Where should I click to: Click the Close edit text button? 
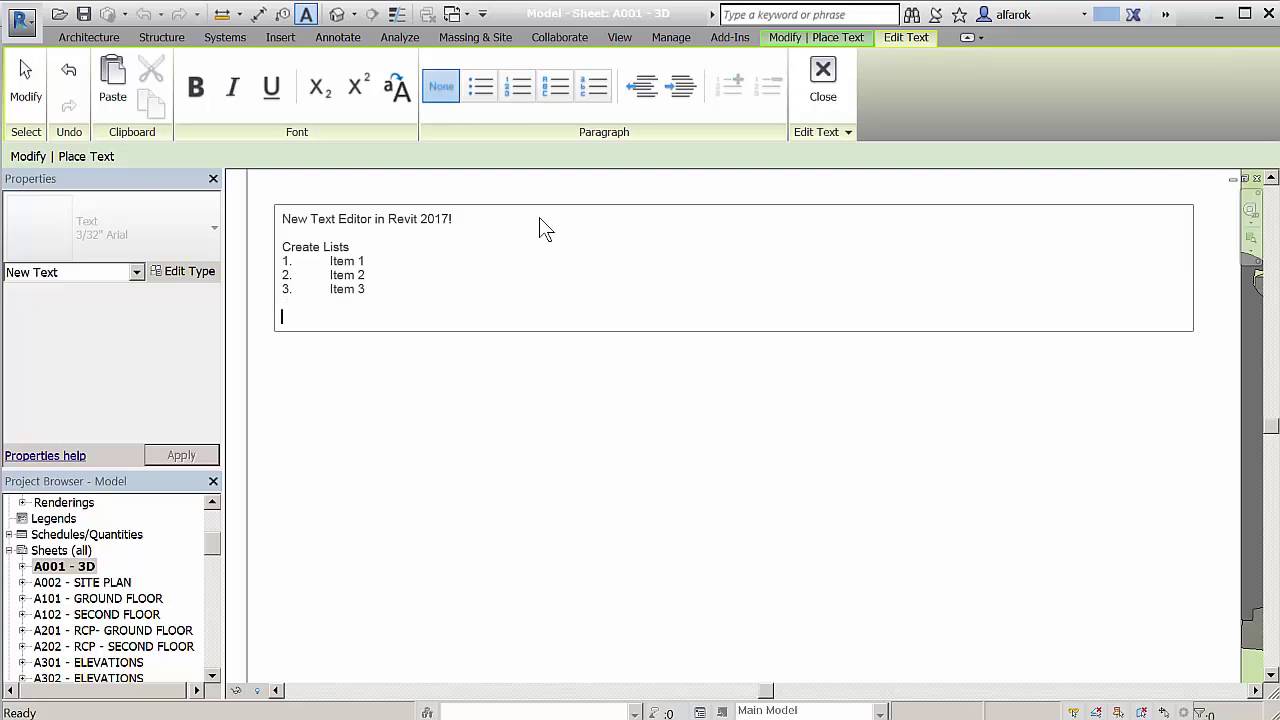coord(823,80)
